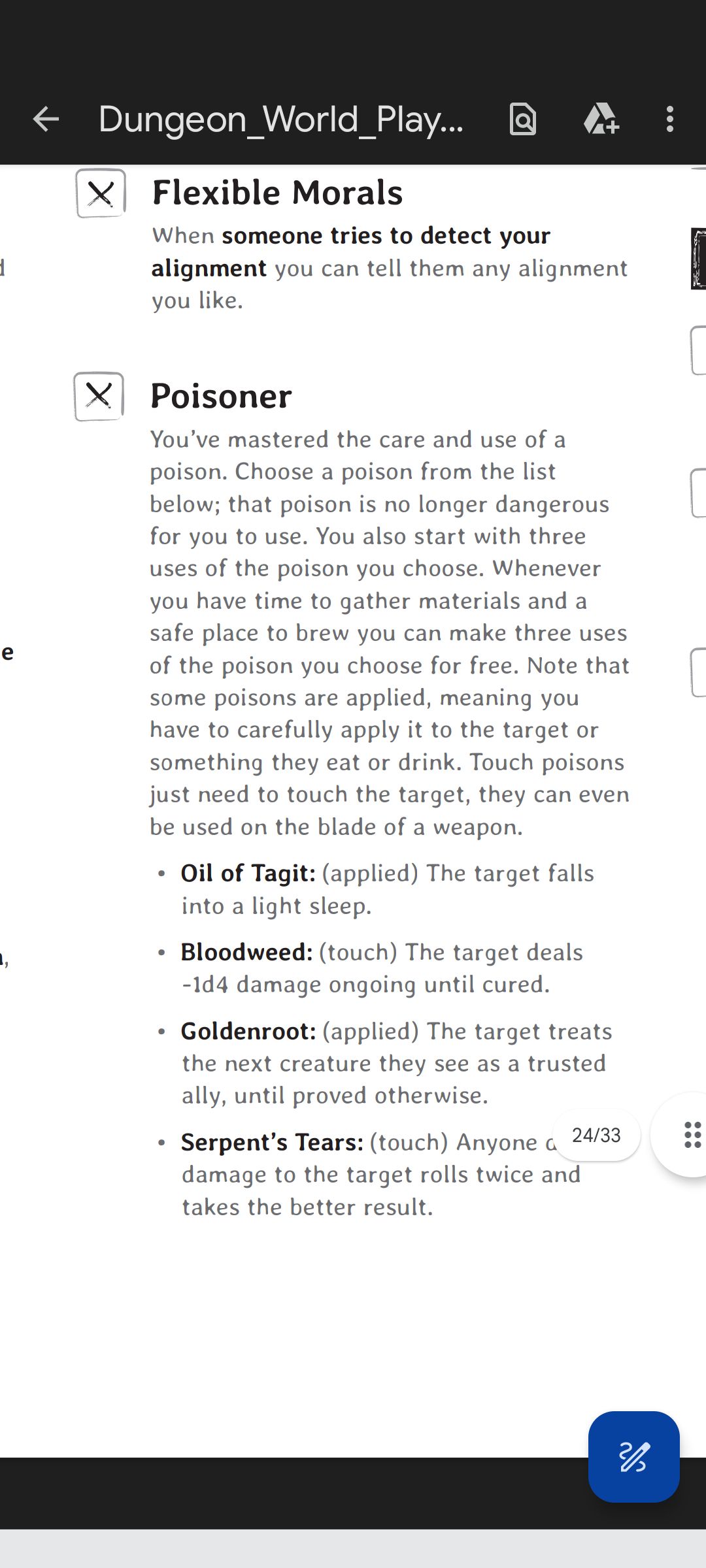The height and width of the screenshot is (1568, 706).
Task: Select the Poisoner heading
Action: 221,397
